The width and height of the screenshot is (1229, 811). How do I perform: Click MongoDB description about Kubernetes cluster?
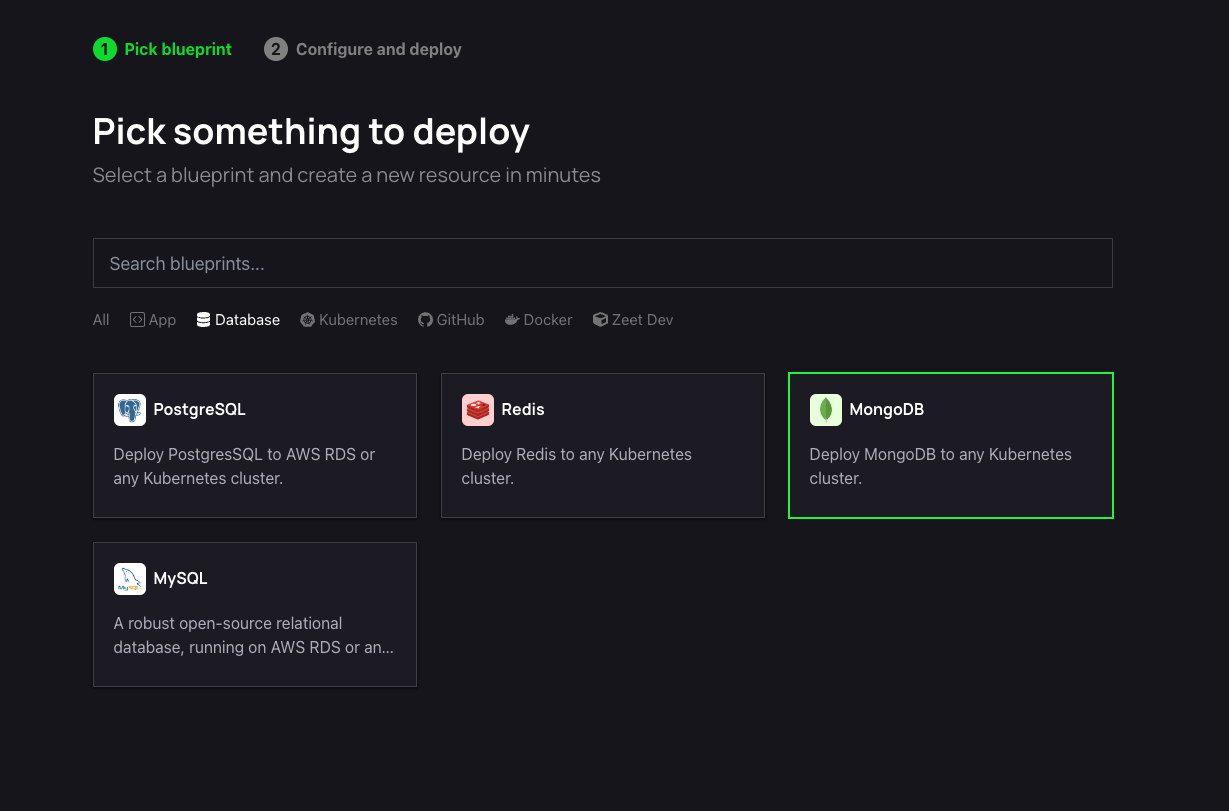click(940, 466)
